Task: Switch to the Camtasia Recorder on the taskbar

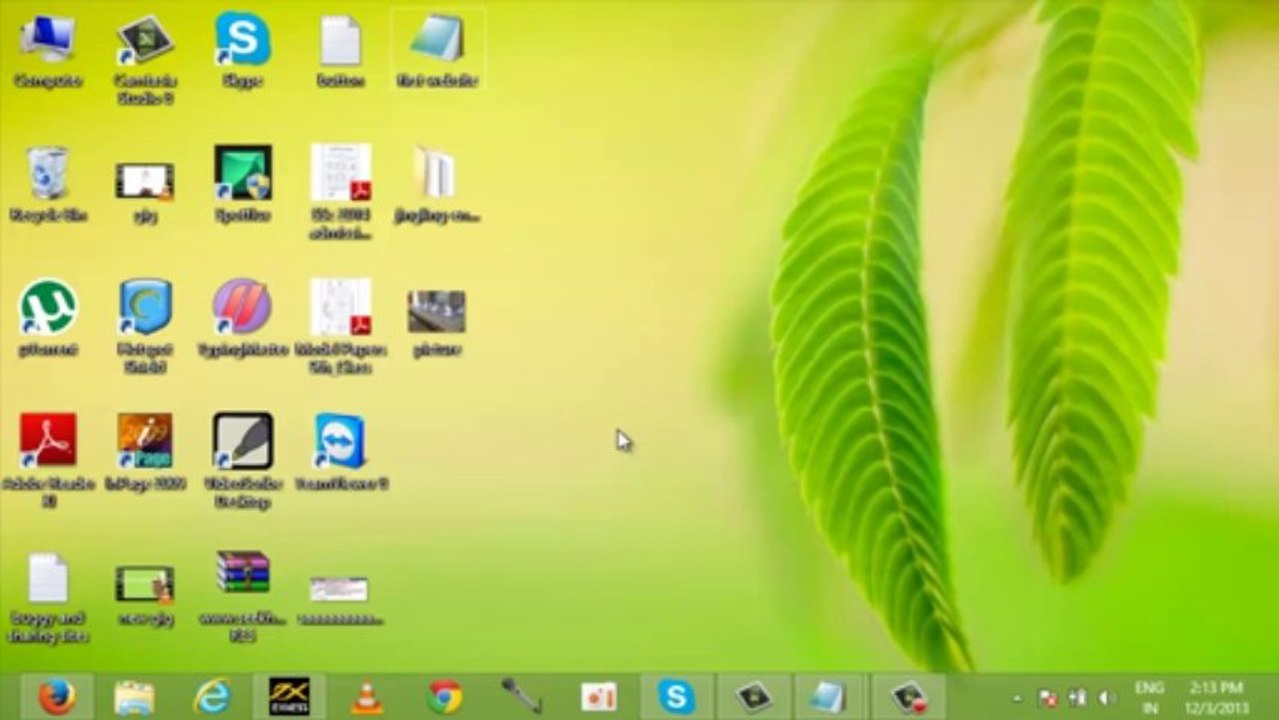Action: coord(909,697)
